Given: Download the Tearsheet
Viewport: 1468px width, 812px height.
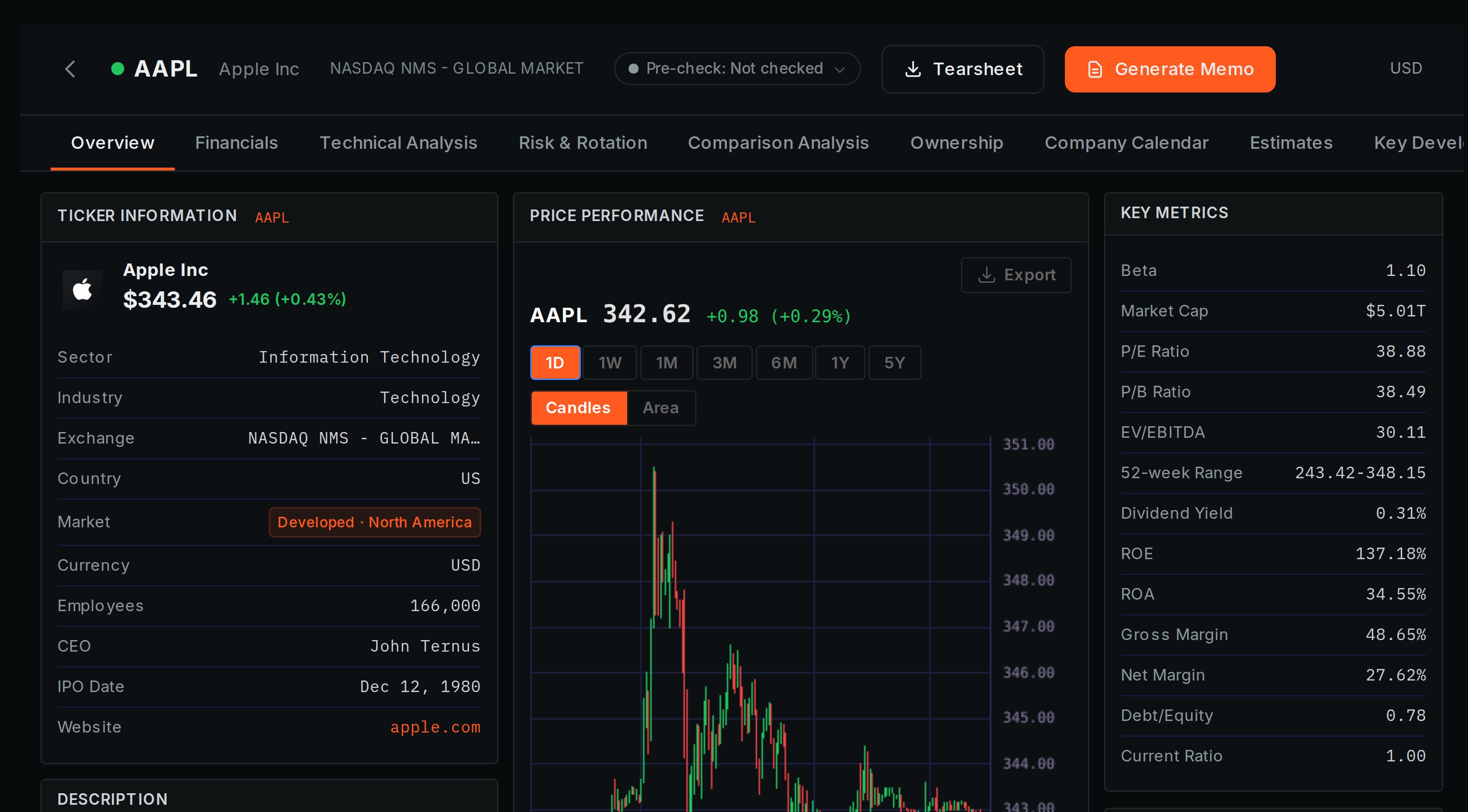Looking at the screenshot, I should coord(962,69).
